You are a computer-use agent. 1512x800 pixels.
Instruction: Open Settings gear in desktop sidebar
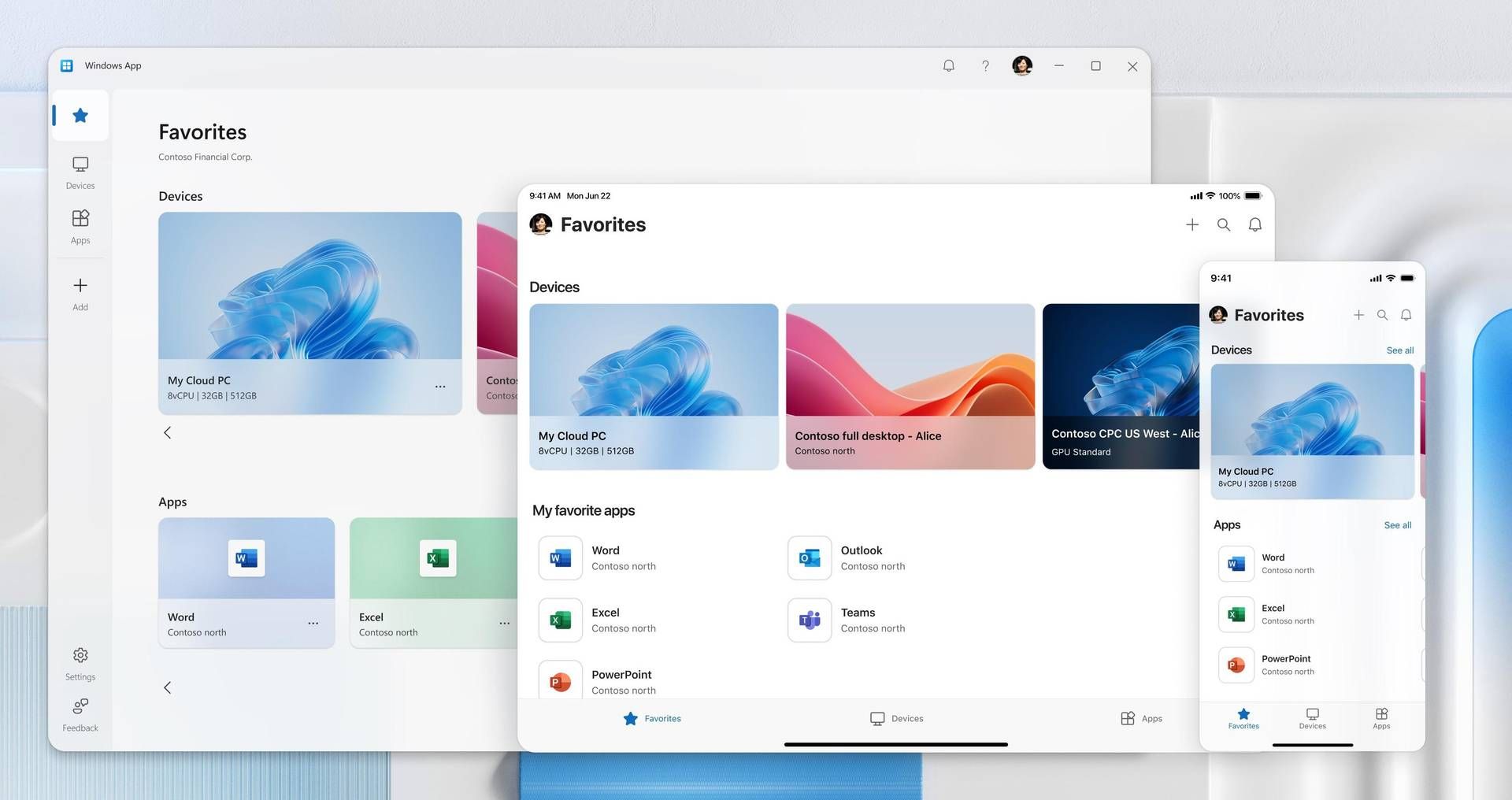[x=80, y=664]
